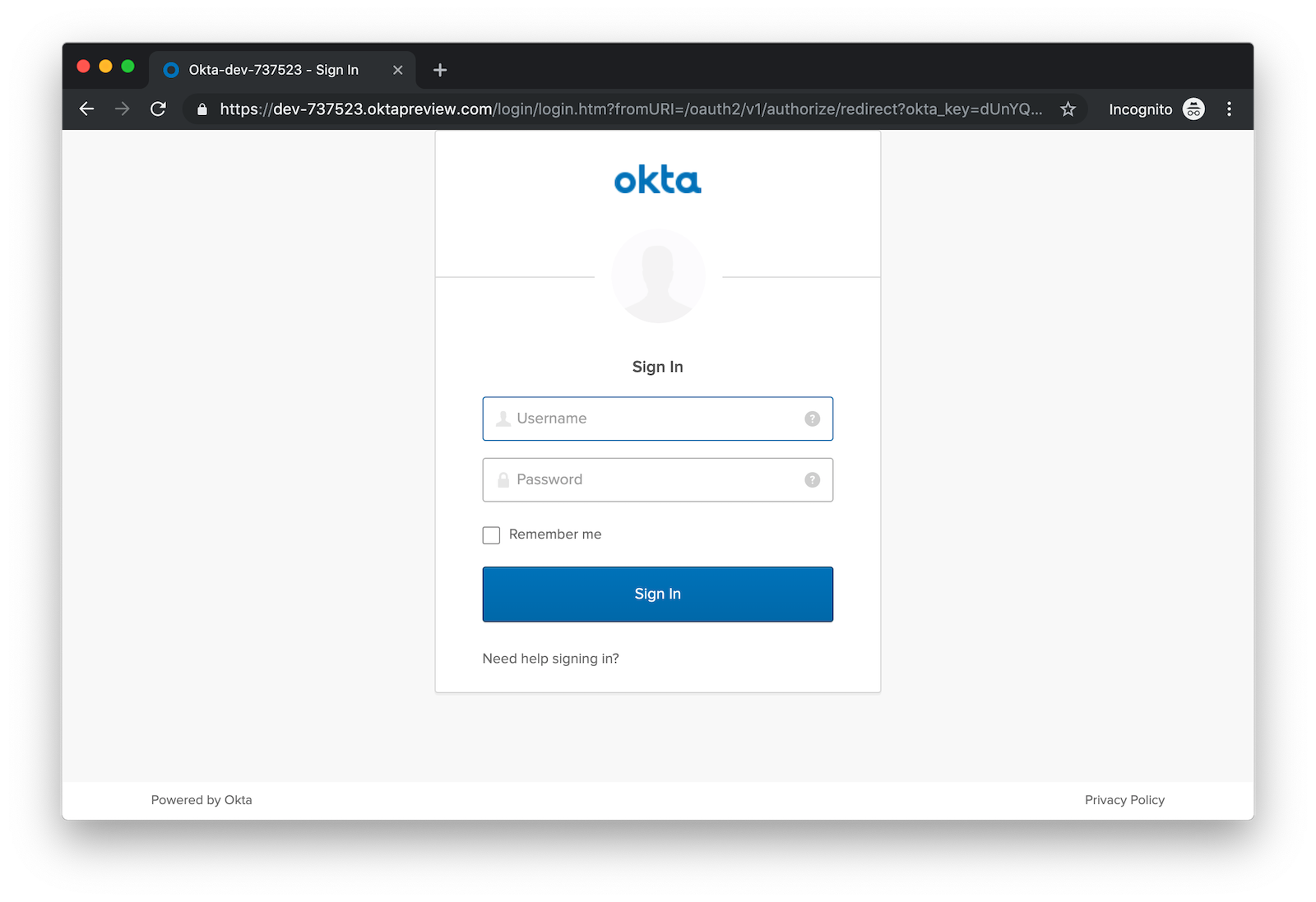Open the Privacy Policy link

pos(1124,800)
